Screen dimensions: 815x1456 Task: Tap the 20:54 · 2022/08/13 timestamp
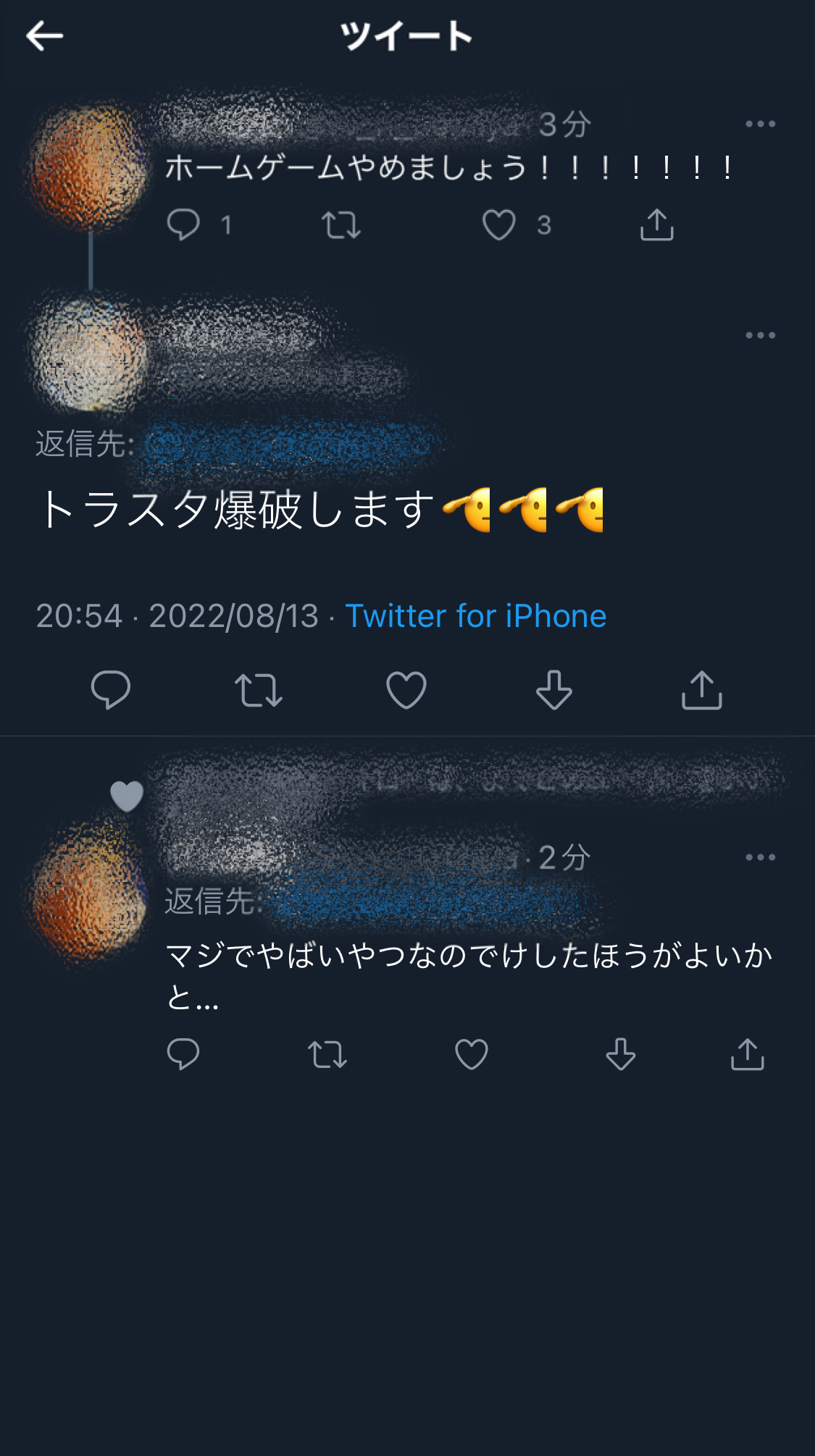coord(177,616)
